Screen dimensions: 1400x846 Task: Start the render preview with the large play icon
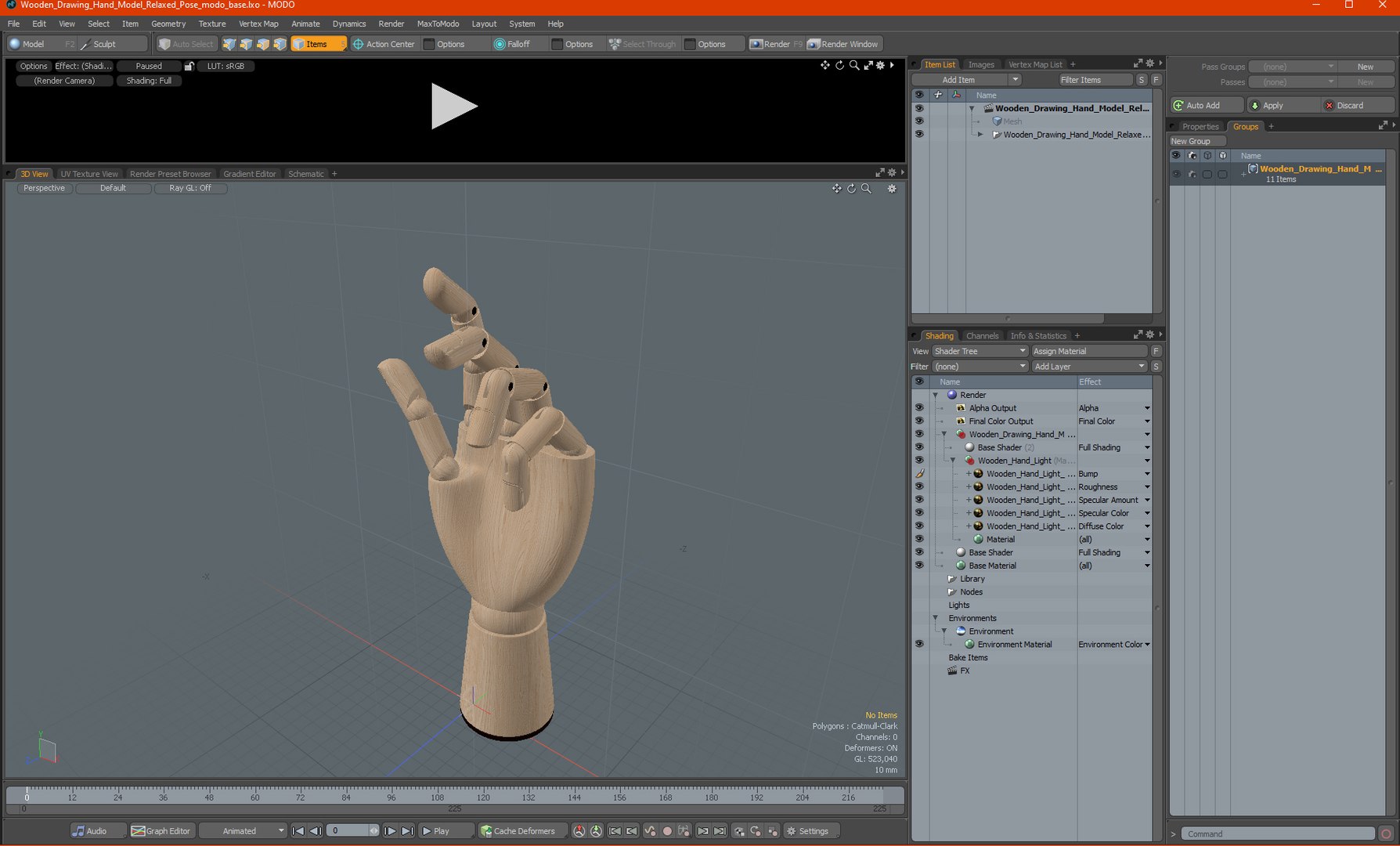click(x=453, y=106)
